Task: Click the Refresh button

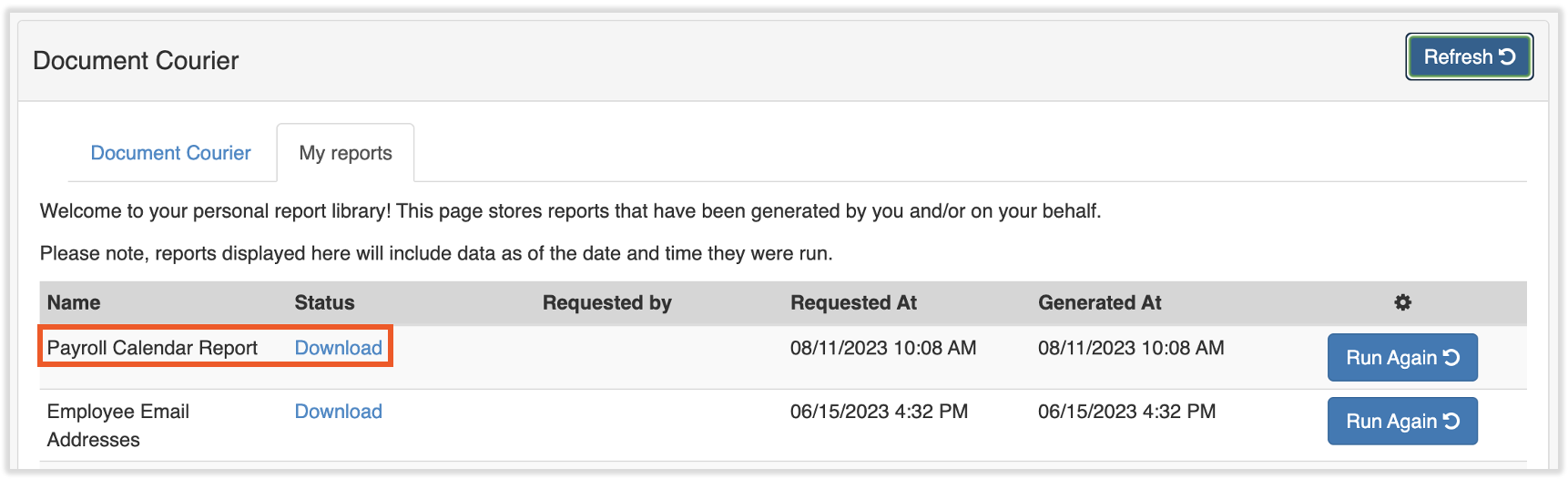Action: (1469, 56)
